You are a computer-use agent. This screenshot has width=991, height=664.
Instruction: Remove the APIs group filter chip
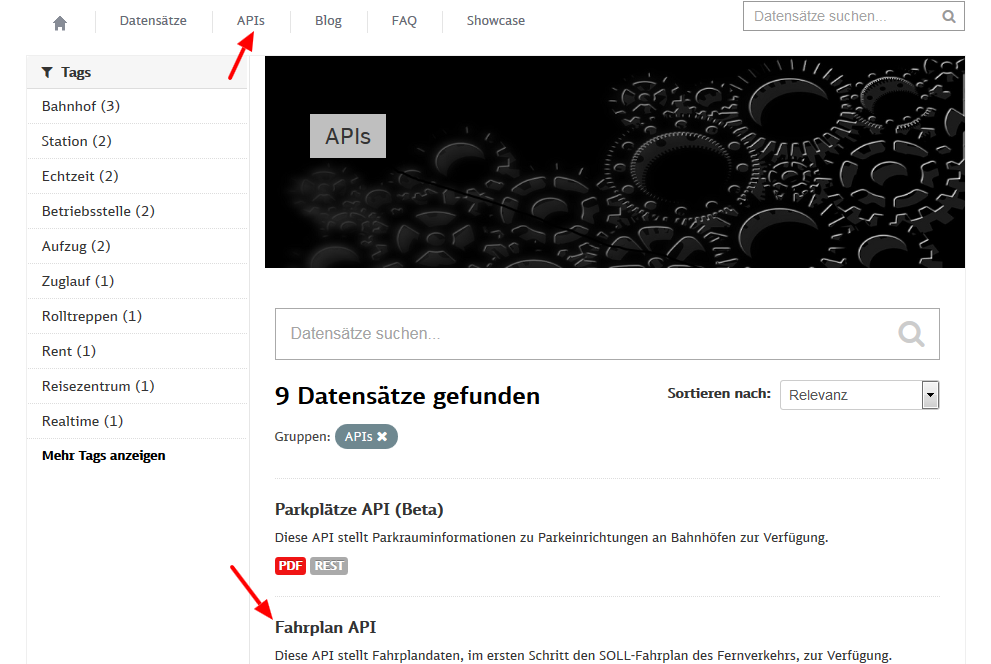(x=384, y=436)
